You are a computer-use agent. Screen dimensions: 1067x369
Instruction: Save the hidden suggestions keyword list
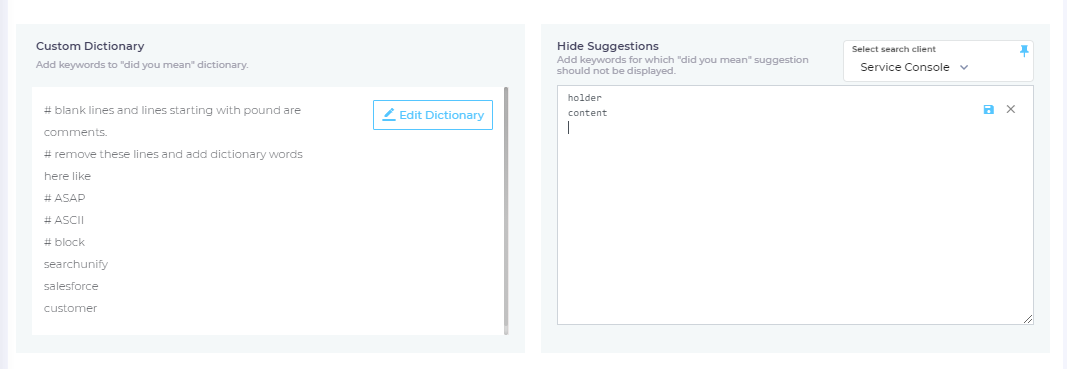pos(989,110)
